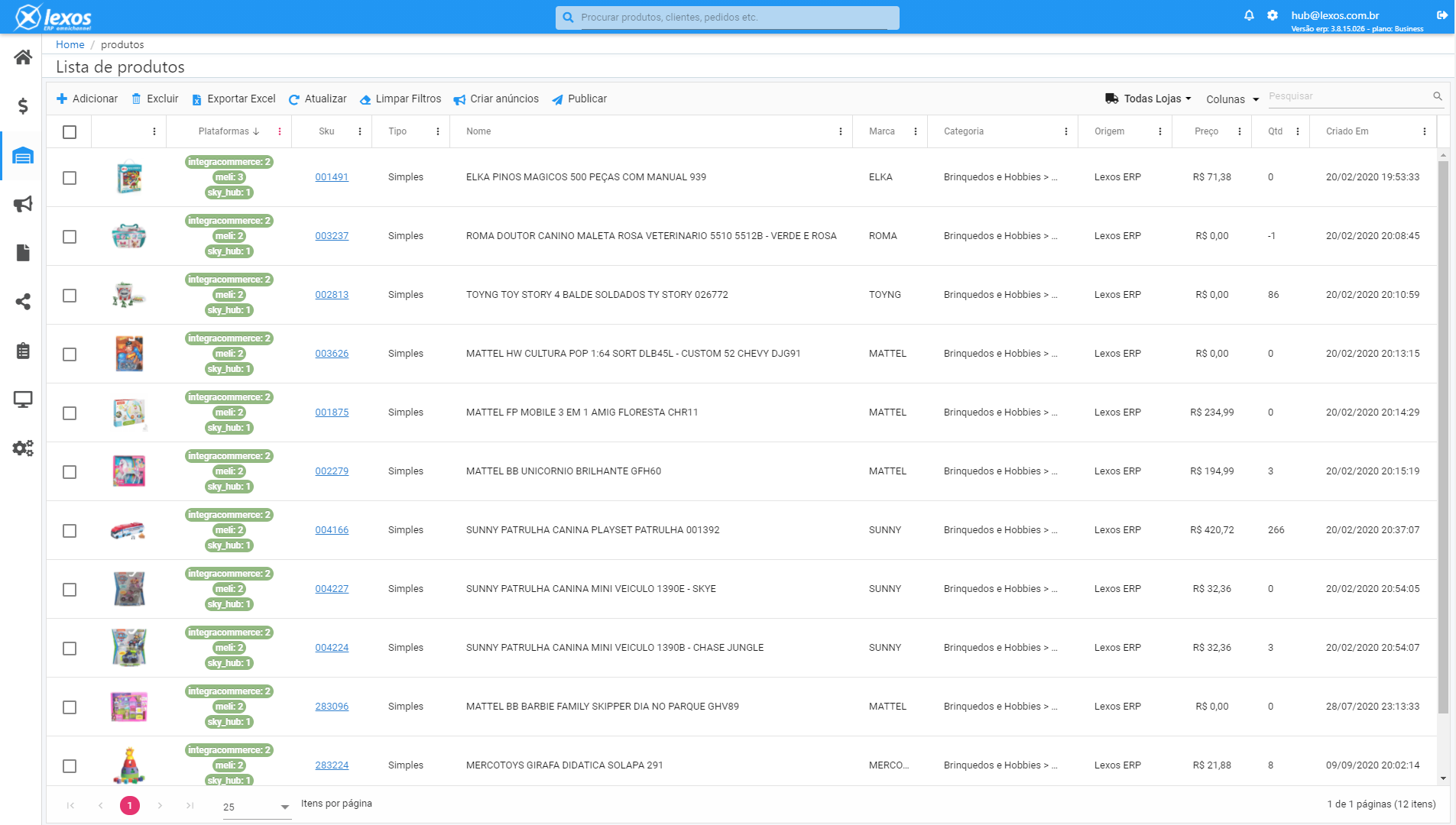
Task: Click the Lexos logo
Action: click(x=54, y=17)
